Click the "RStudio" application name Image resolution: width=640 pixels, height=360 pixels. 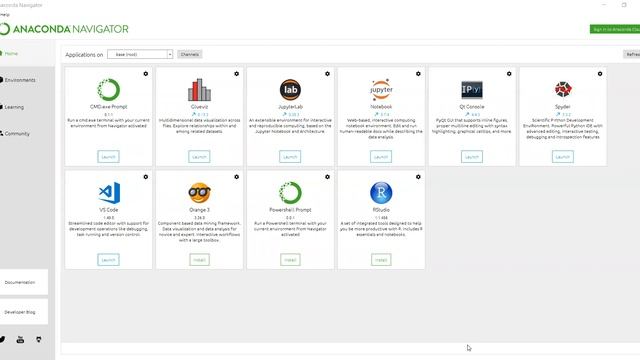[x=381, y=210]
